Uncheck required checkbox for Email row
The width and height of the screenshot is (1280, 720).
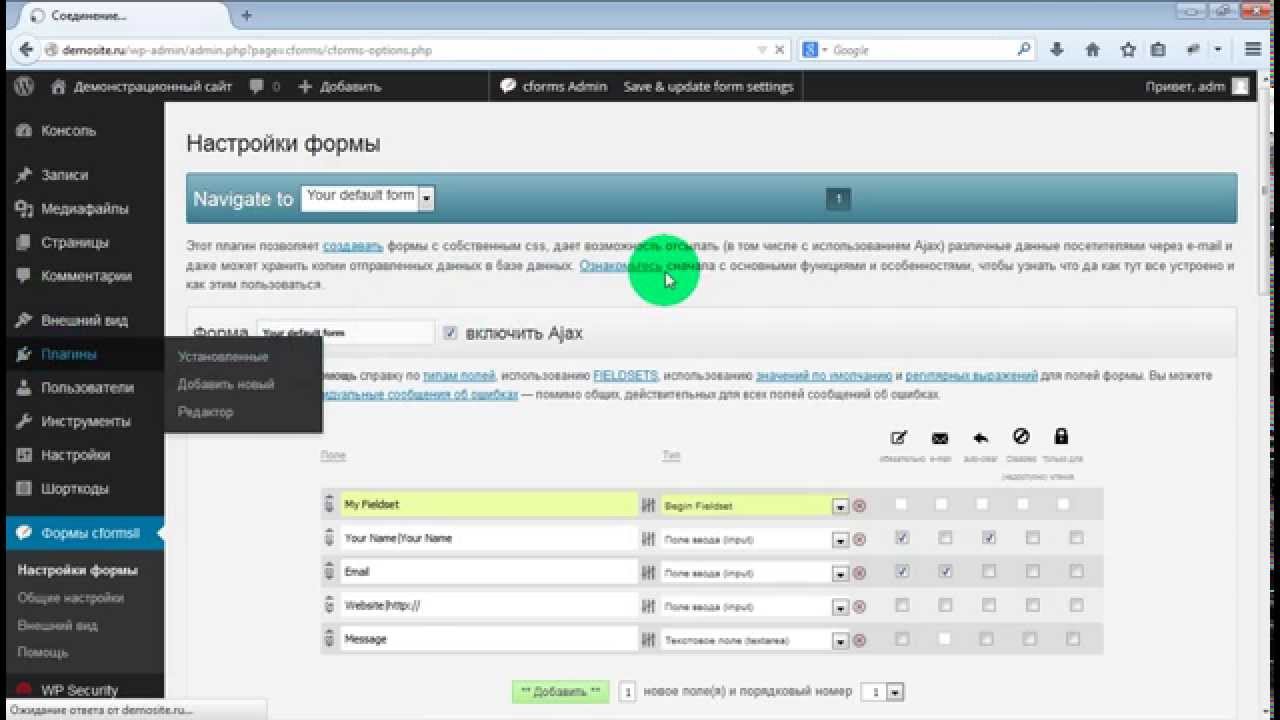902,572
